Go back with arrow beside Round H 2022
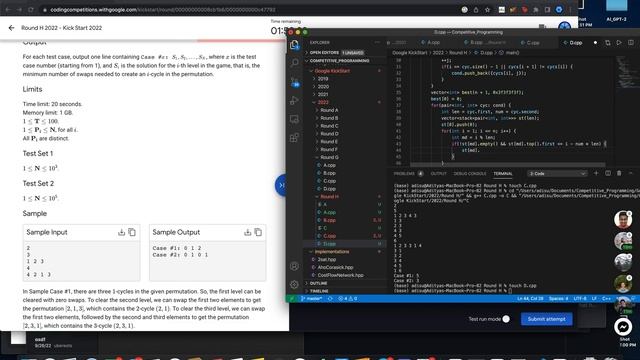This screenshot has height=360, width=640. click(11, 28)
